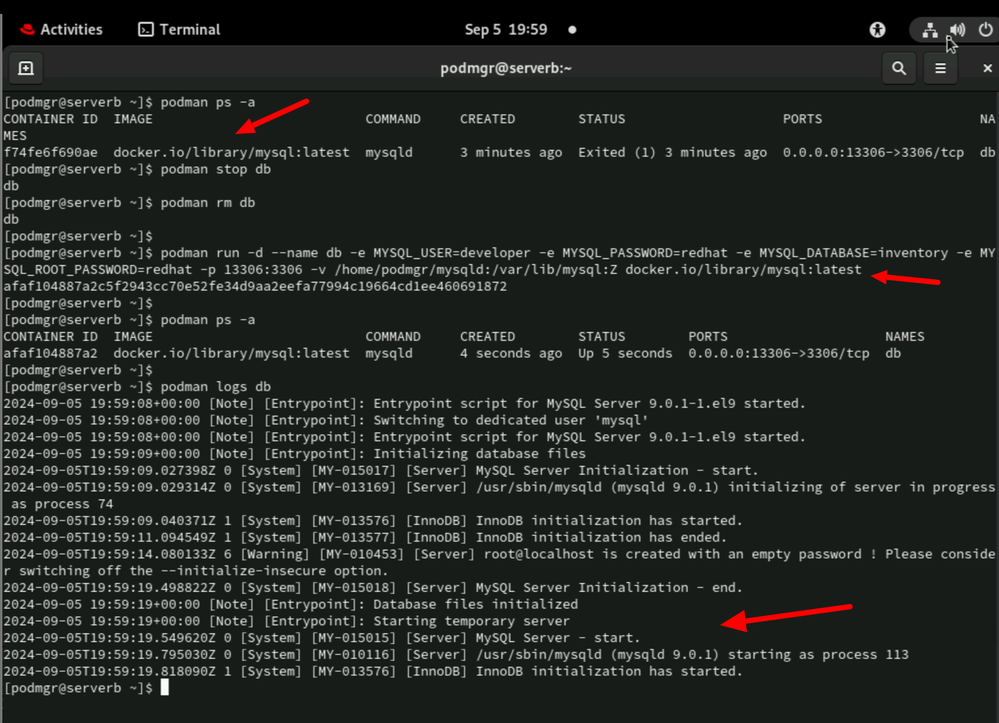This screenshot has height=723, width=999.
Task: Open the Activities overview
Action: tap(71, 30)
